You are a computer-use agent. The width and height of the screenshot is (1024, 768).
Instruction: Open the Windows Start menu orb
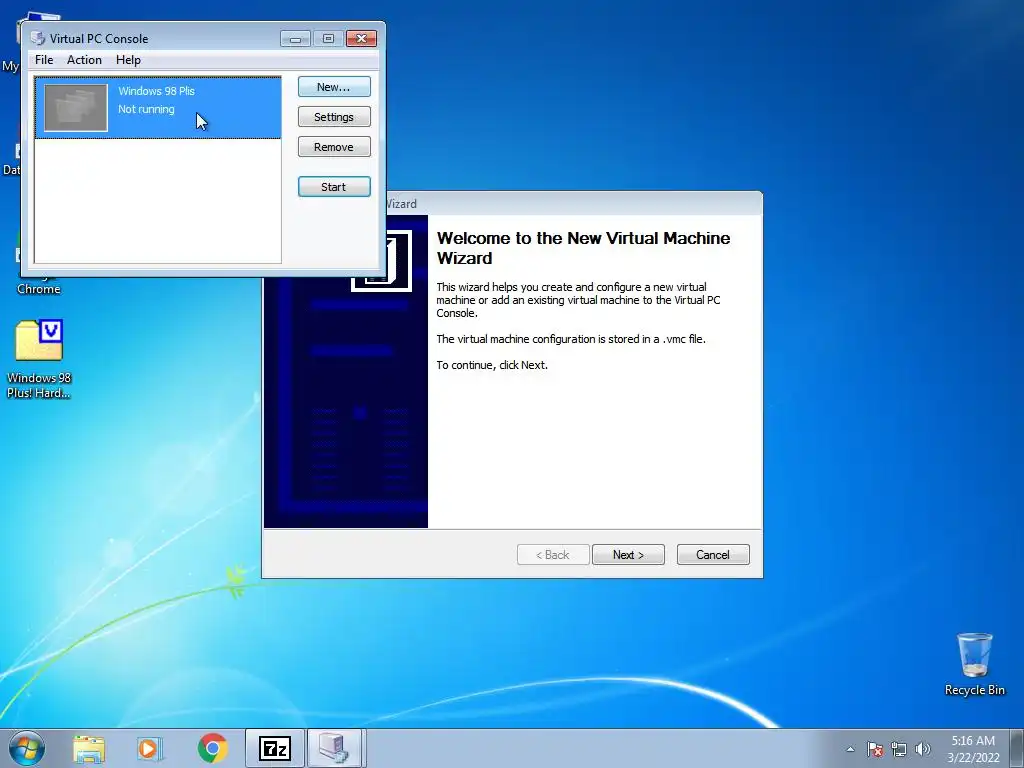[x=27, y=748]
